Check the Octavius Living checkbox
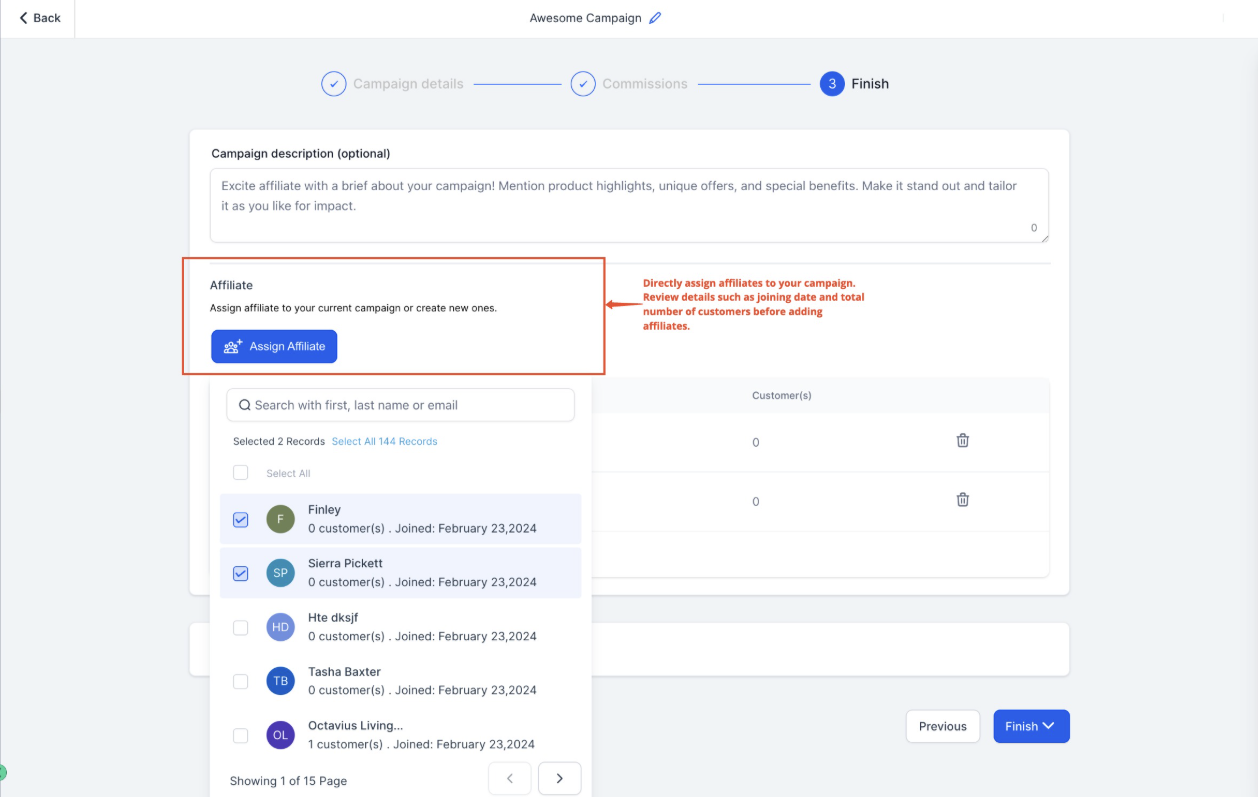Image resolution: width=1258 pixels, height=800 pixels. coord(240,735)
